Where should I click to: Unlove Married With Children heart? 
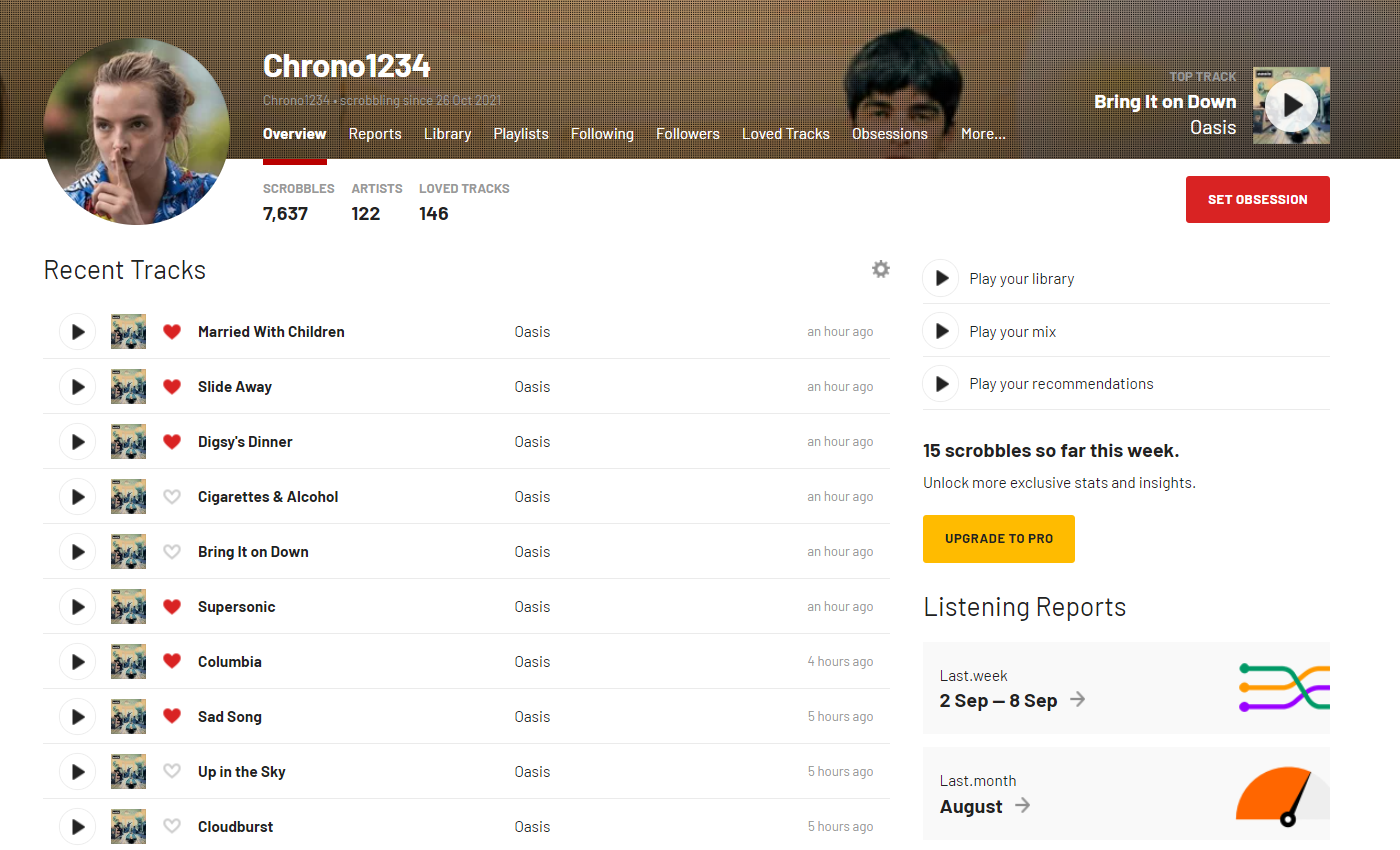click(172, 332)
